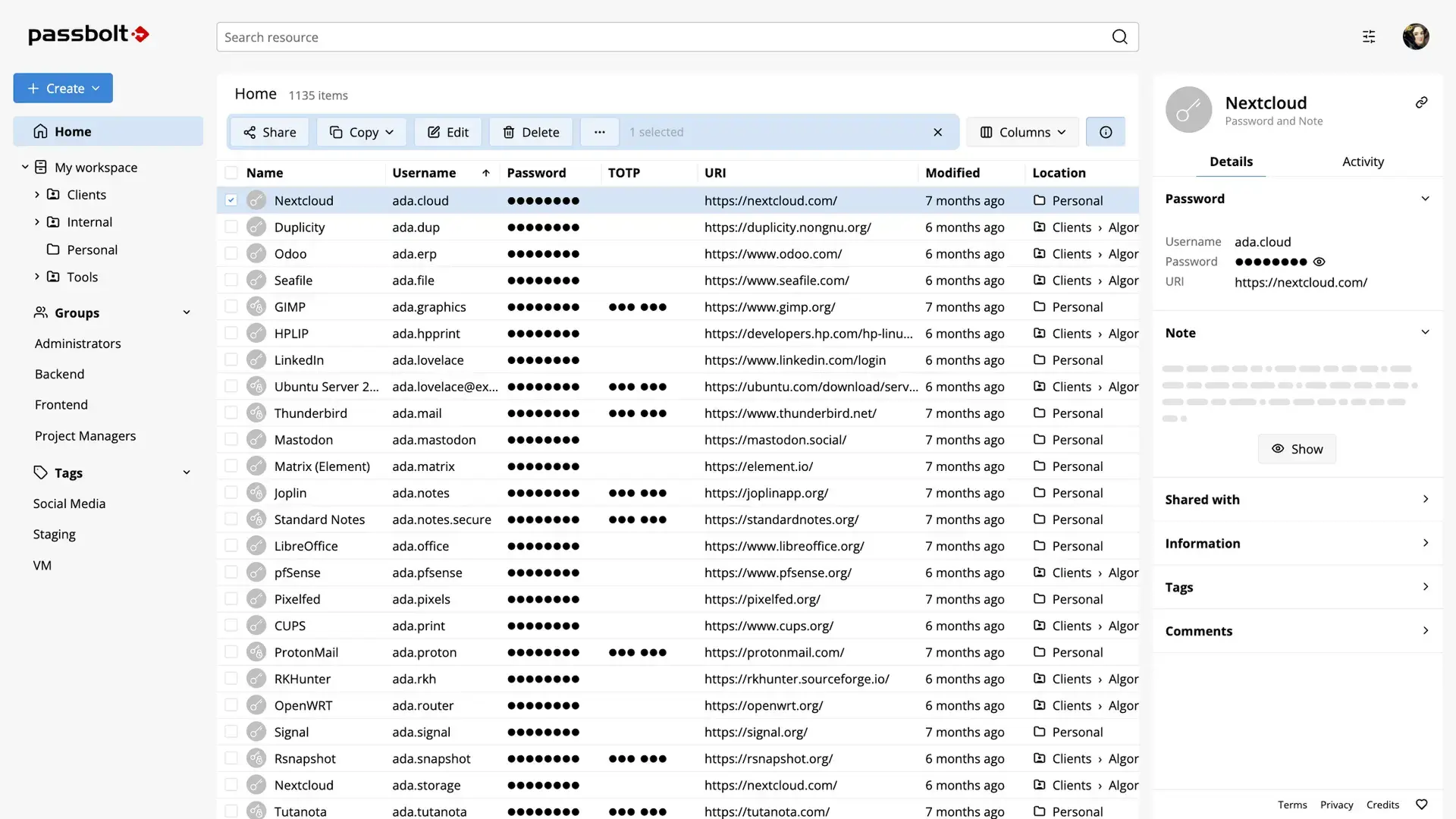Open the Create dropdown
Viewport: 1456px width, 819px height.
coord(63,88)
